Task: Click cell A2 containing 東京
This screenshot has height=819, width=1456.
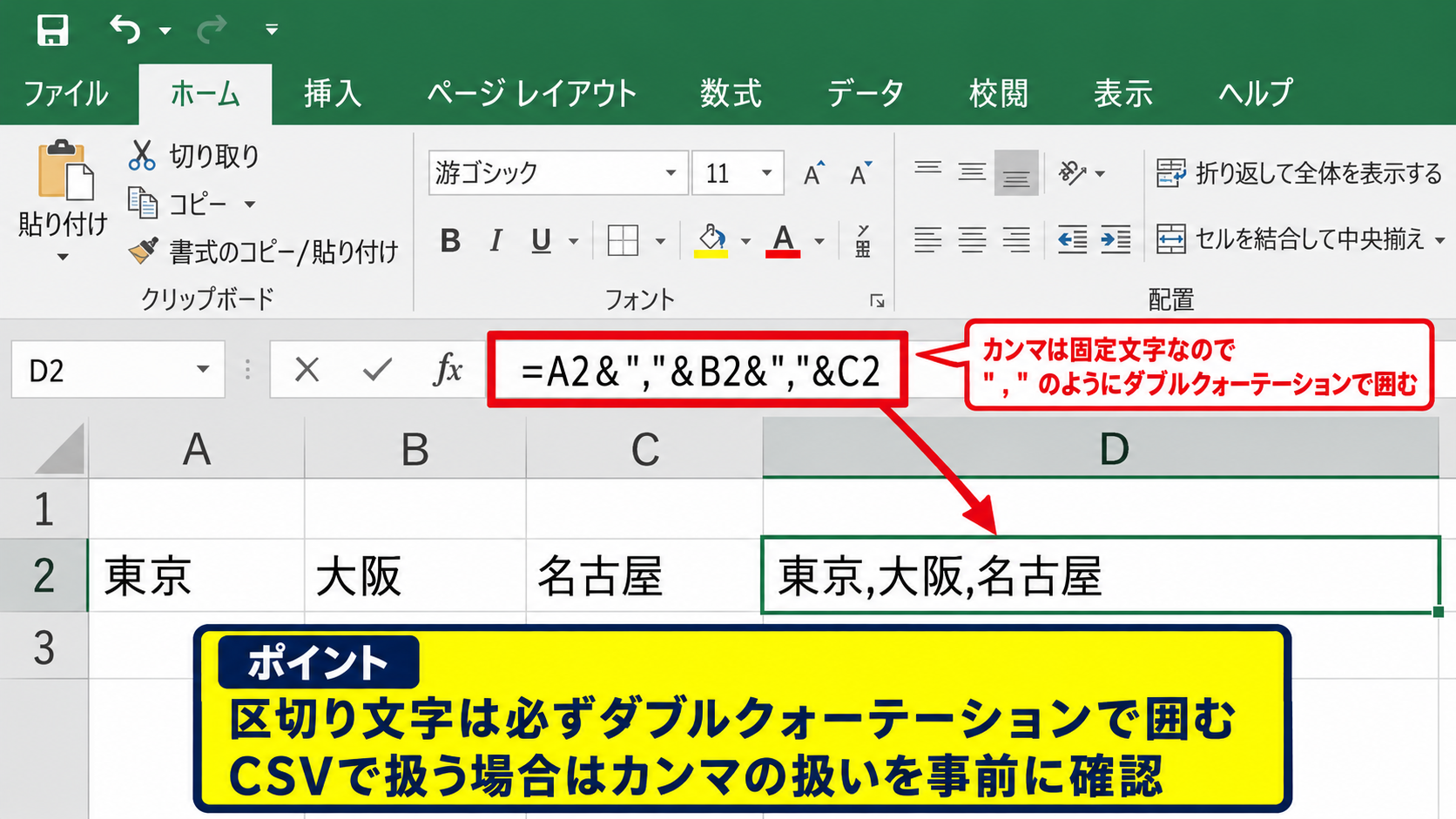Action: click(197, 575)
